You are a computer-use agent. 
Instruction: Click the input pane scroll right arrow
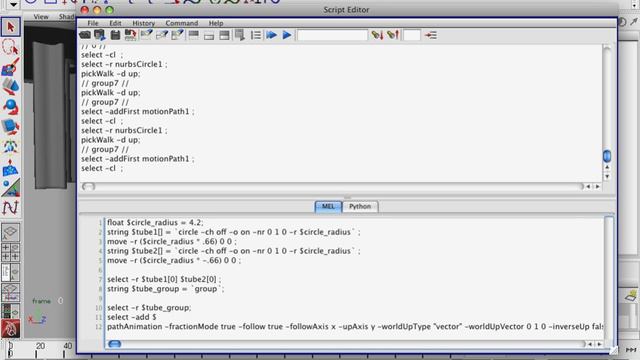pos(599,344)
